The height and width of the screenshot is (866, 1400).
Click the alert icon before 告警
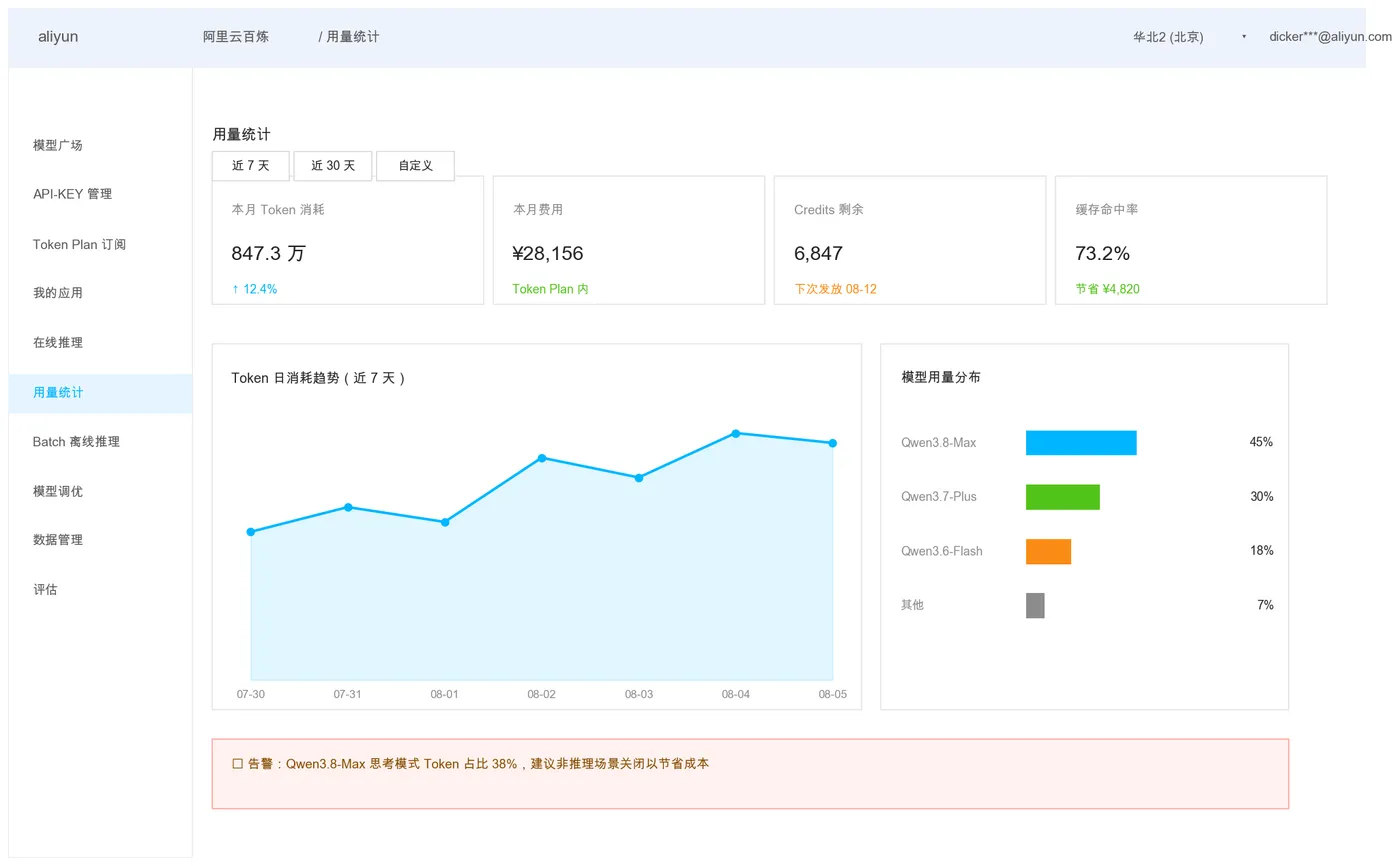(237, 764)
